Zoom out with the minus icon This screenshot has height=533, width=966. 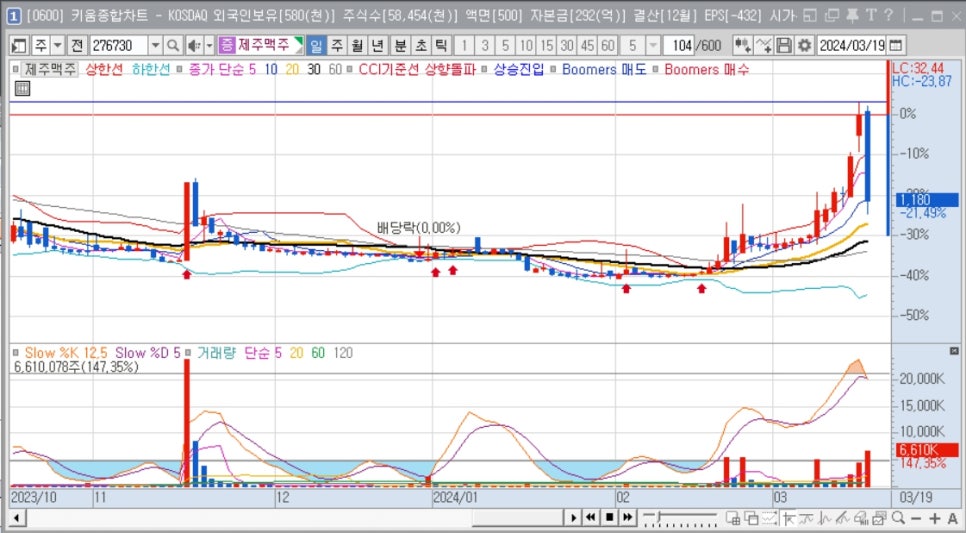(x=916, y=518)
